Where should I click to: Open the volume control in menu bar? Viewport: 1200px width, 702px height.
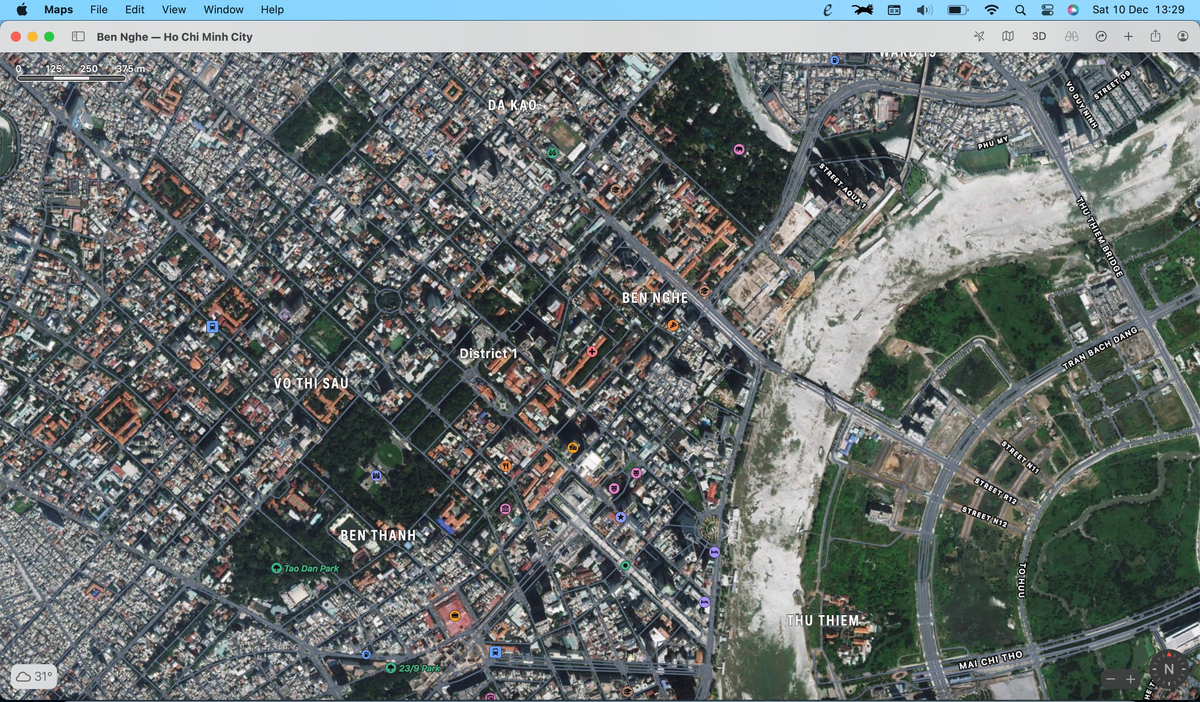(924, 9)
